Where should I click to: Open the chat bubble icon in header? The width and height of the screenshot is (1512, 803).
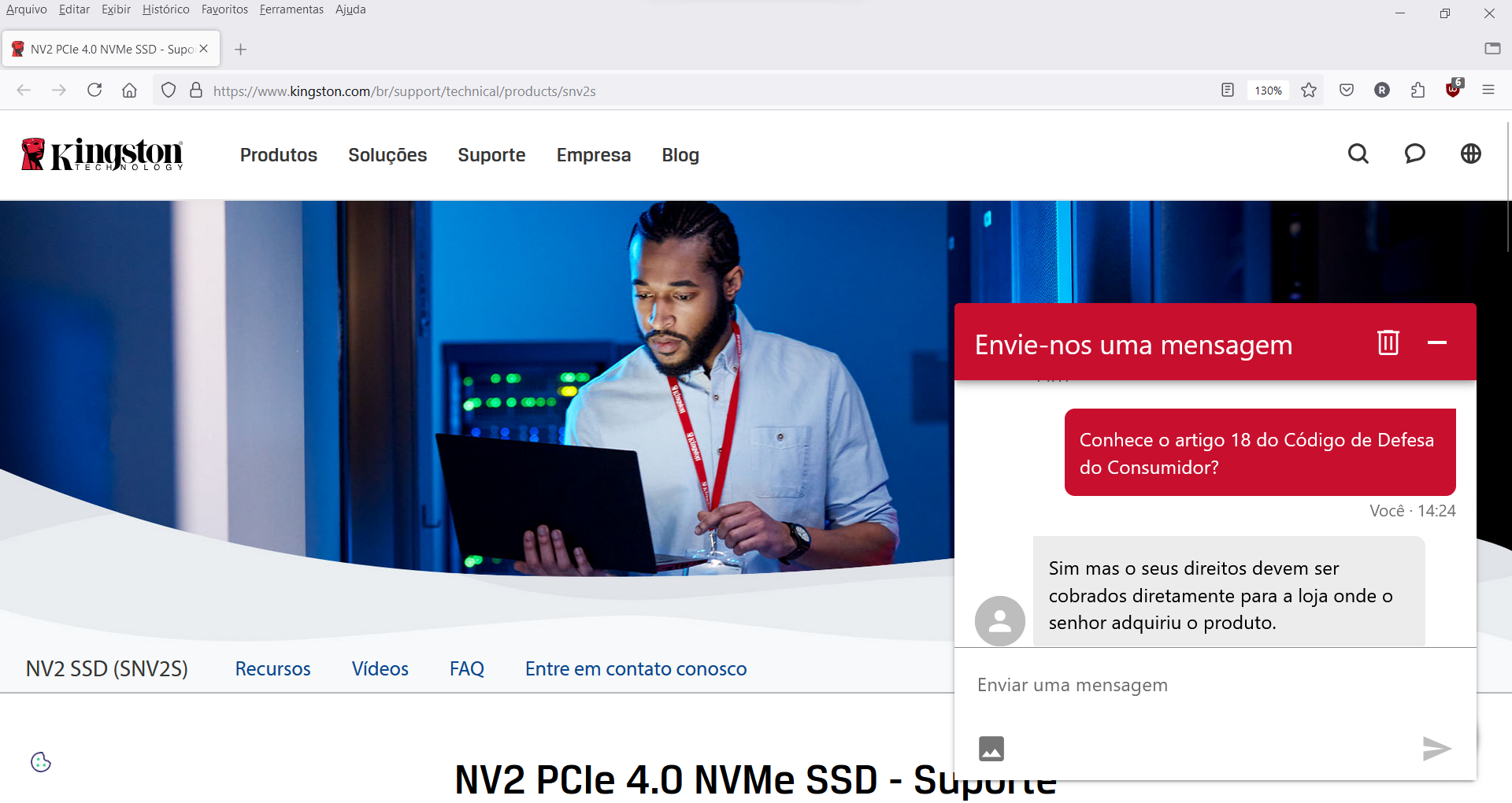pos(1415,154)
